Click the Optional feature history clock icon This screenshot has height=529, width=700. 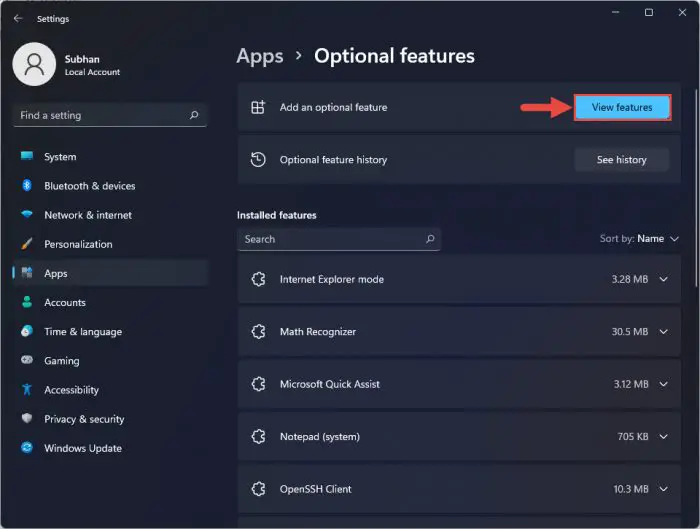258,159
